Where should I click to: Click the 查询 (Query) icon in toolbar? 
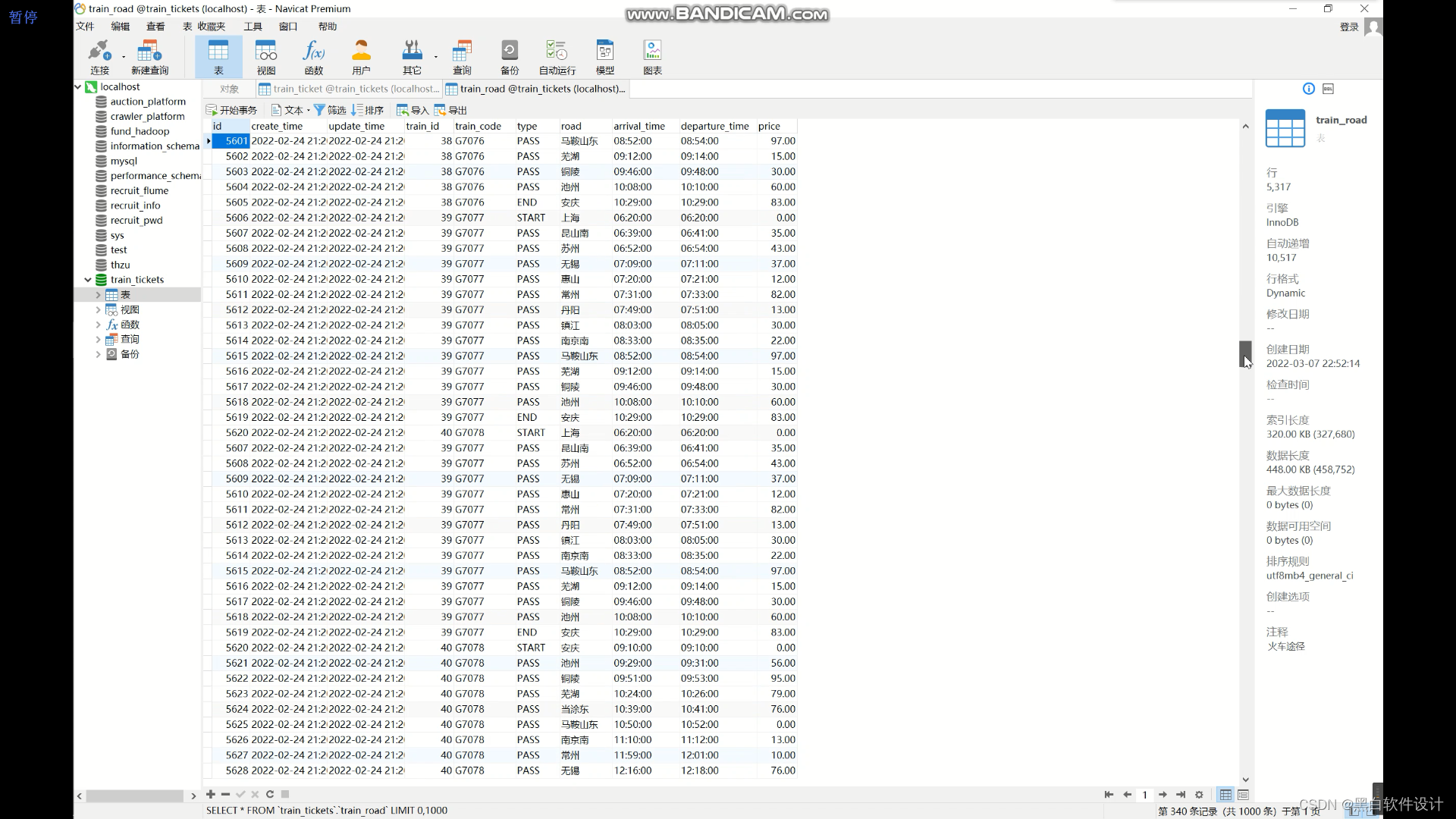(x=461, y=55)
